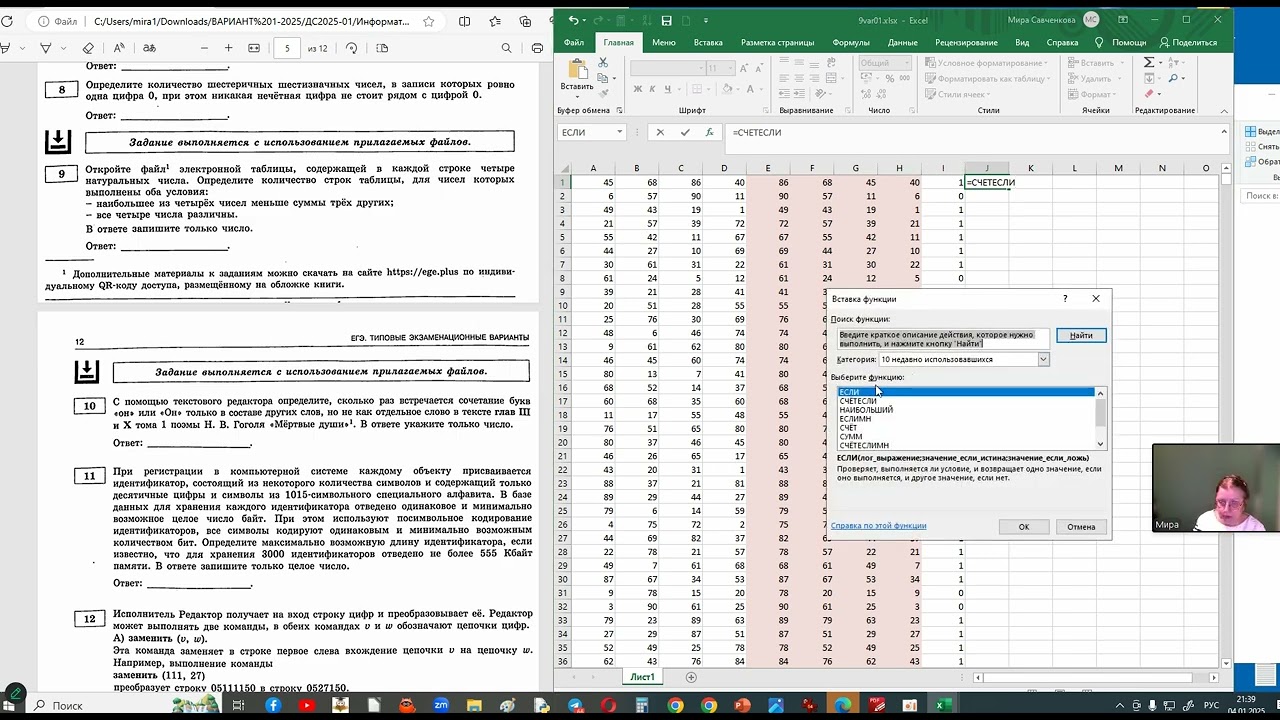Image resolution: width=1280 pixels, height=720 pixels.
Task: Click the browser split screen icon
Action: pos(464,21)
